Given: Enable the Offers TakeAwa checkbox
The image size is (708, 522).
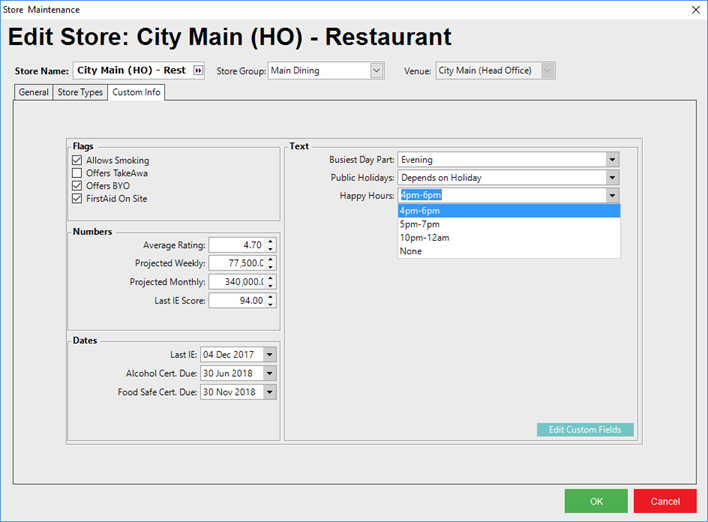Looking at the screenshot, I should [77, 173].
